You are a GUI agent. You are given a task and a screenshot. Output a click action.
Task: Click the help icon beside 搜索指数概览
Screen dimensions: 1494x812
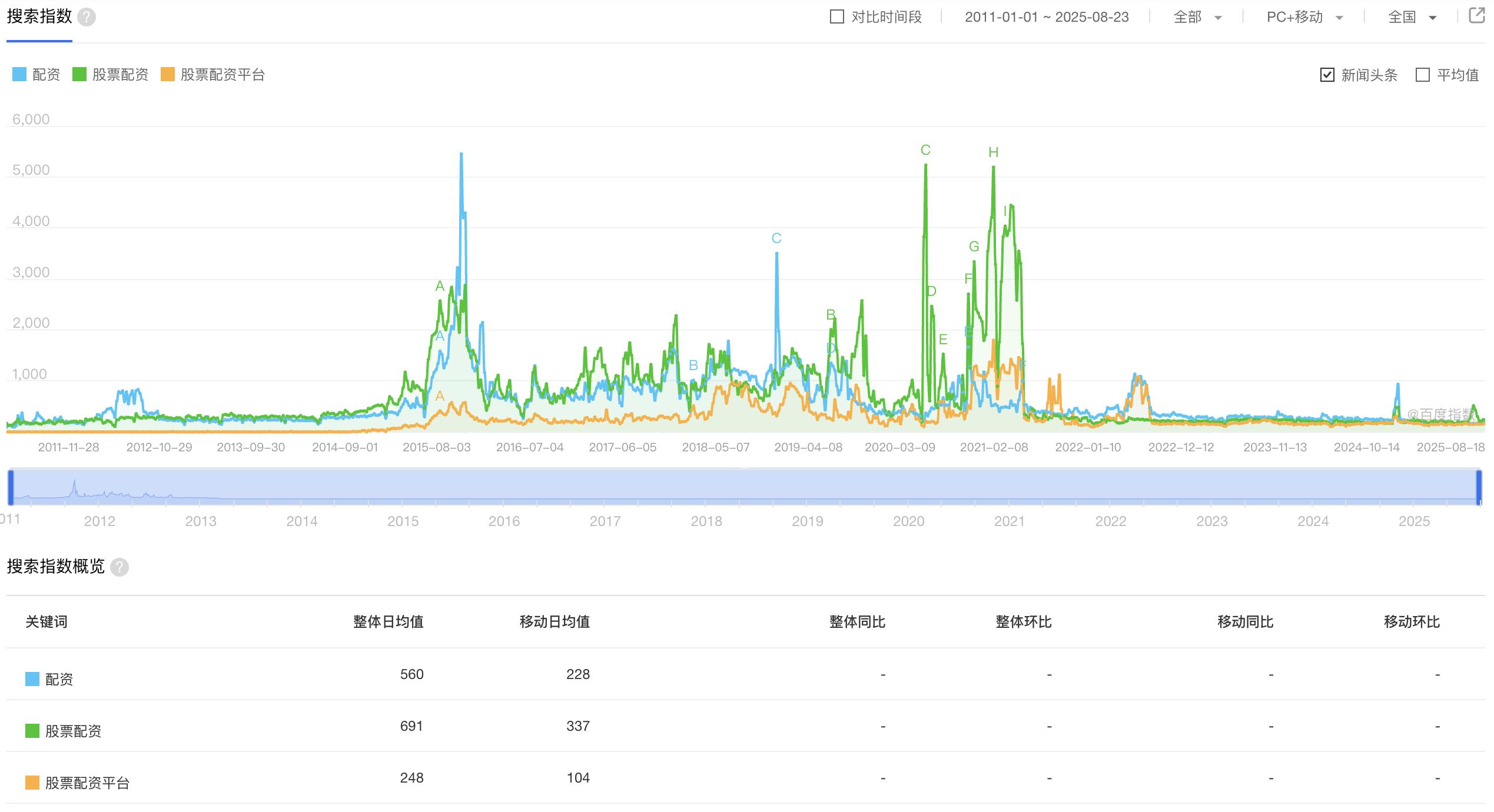pyautogui.click(x=119, y=567)
